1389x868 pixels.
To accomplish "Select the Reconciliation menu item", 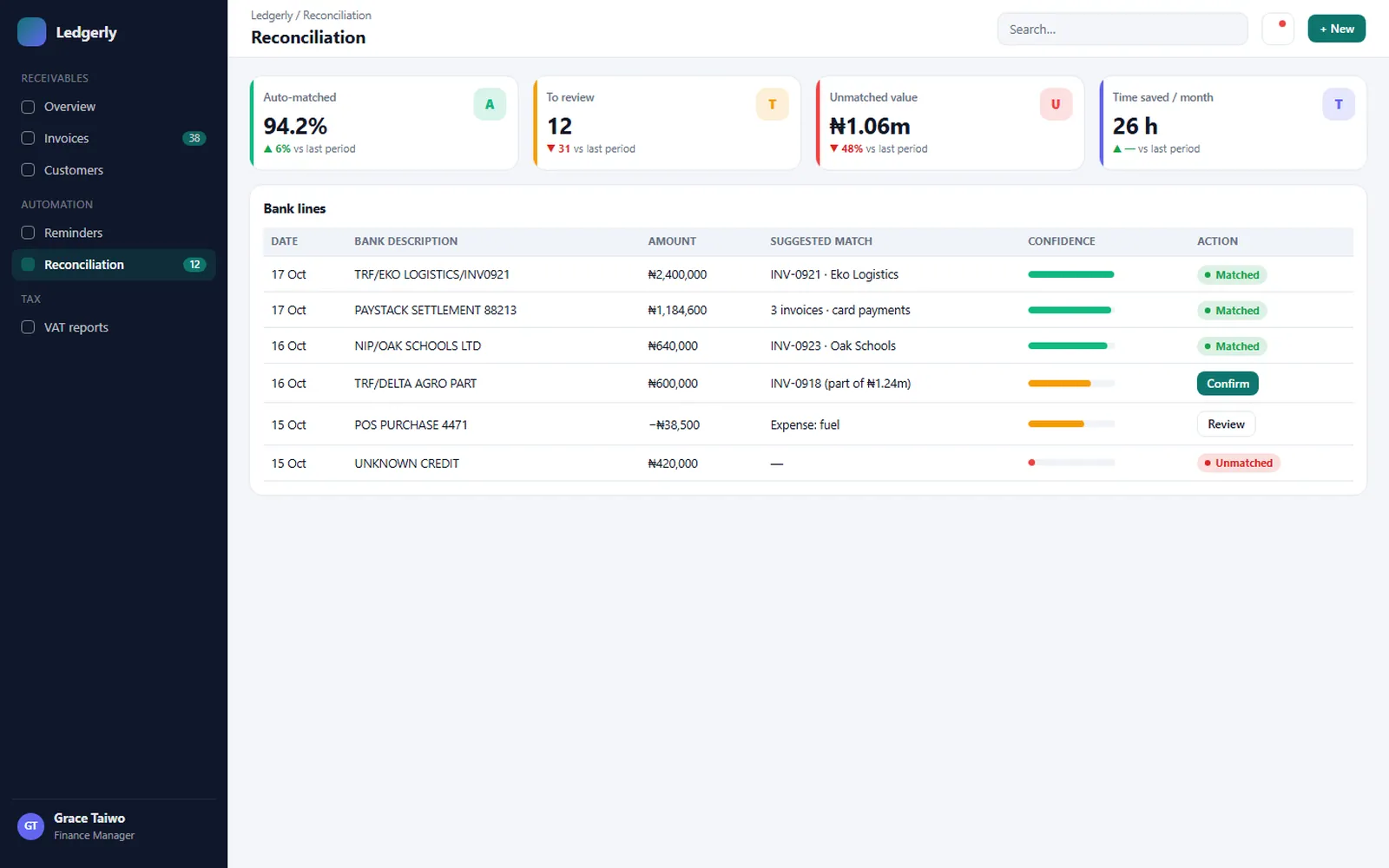I will pyautogui.click(x=114, y=265).
